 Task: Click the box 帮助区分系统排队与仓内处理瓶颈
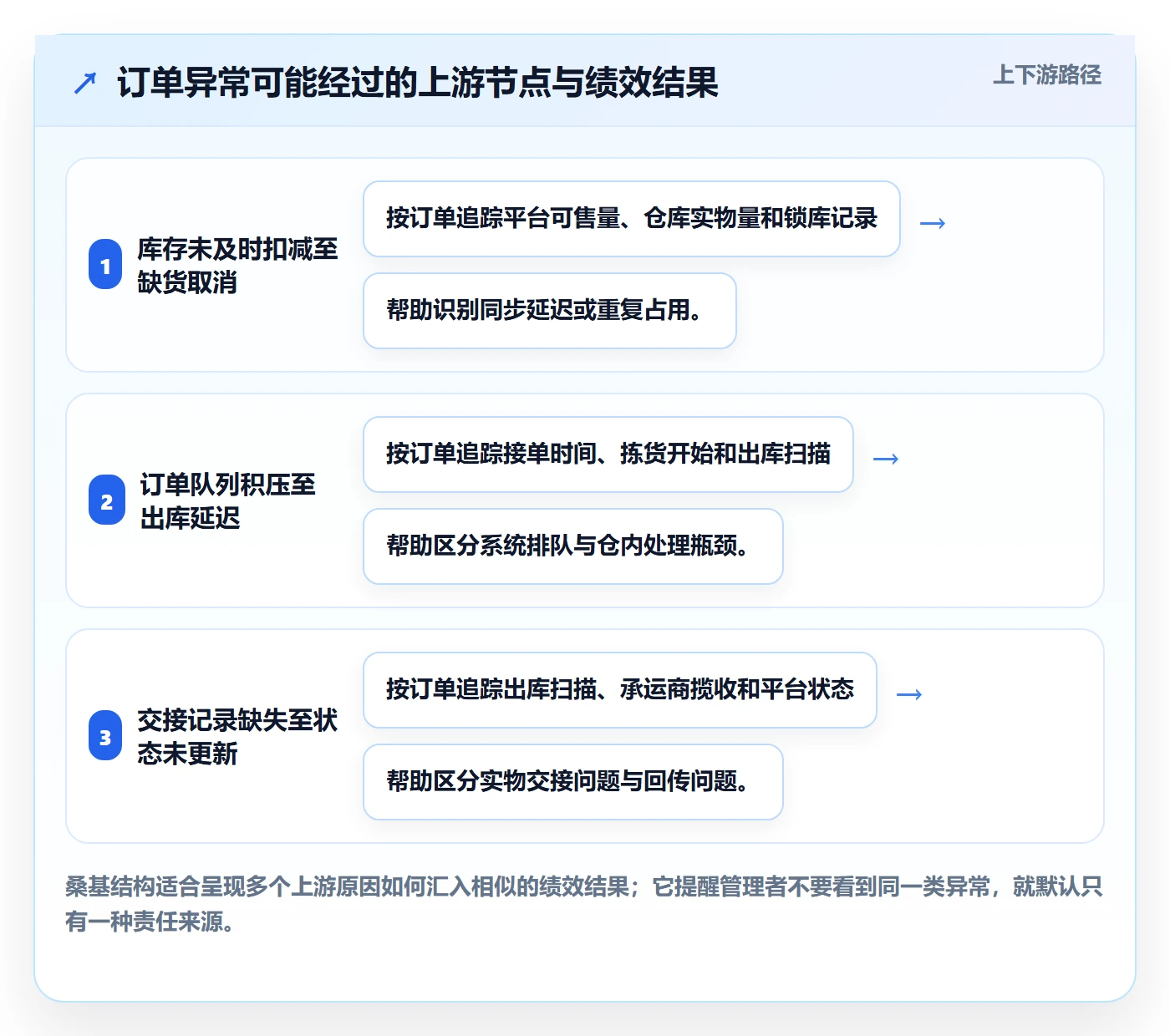573,546
